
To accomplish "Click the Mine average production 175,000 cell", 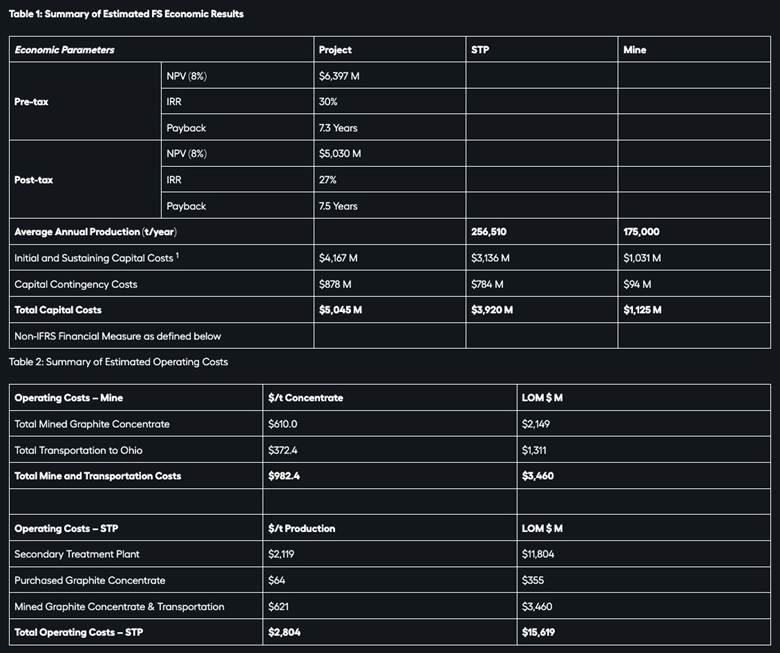I will (641, 232).
